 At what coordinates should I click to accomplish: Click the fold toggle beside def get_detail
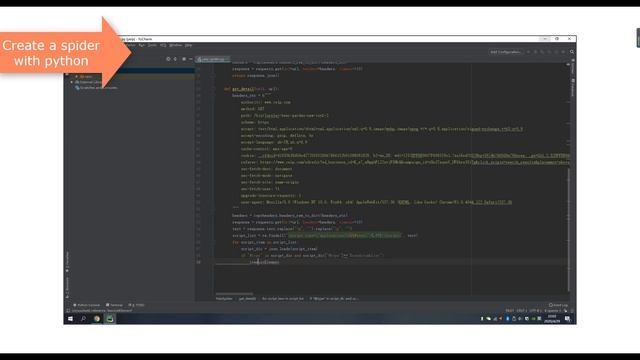(213, 89)
